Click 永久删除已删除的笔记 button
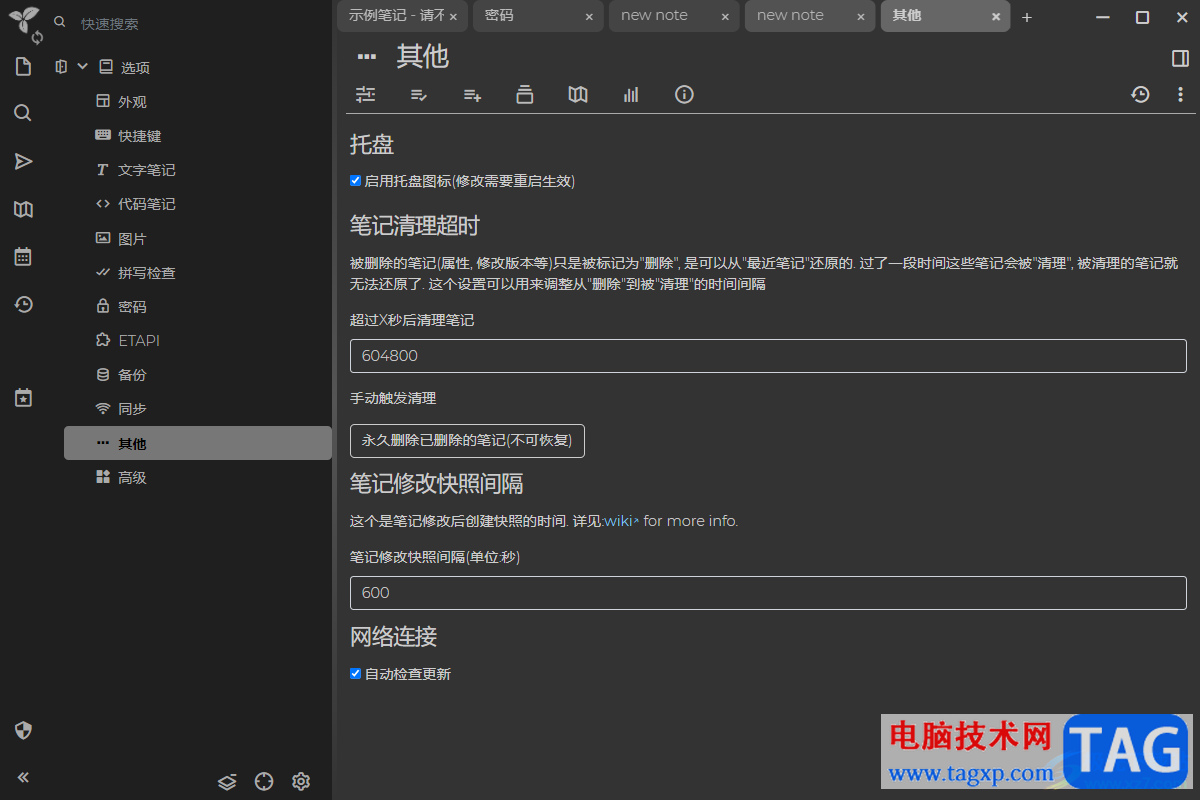This screenshot has height=800, width=1200. coord(467,441)
